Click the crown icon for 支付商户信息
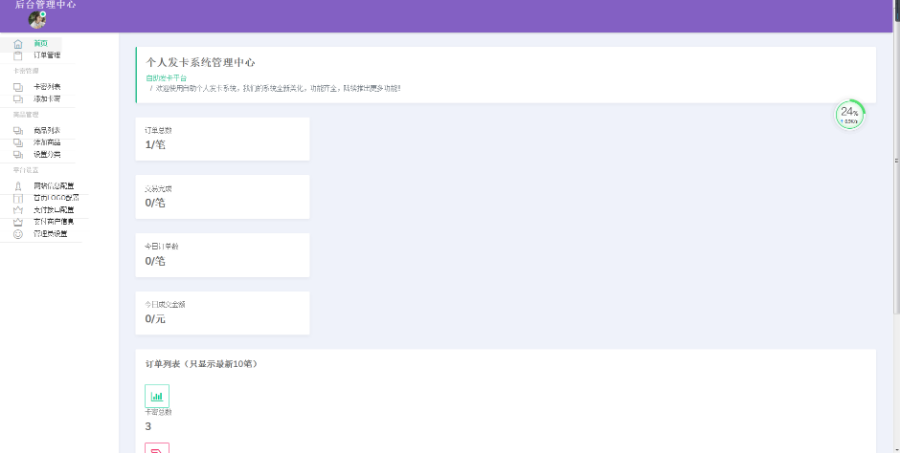 click(18, 222)
